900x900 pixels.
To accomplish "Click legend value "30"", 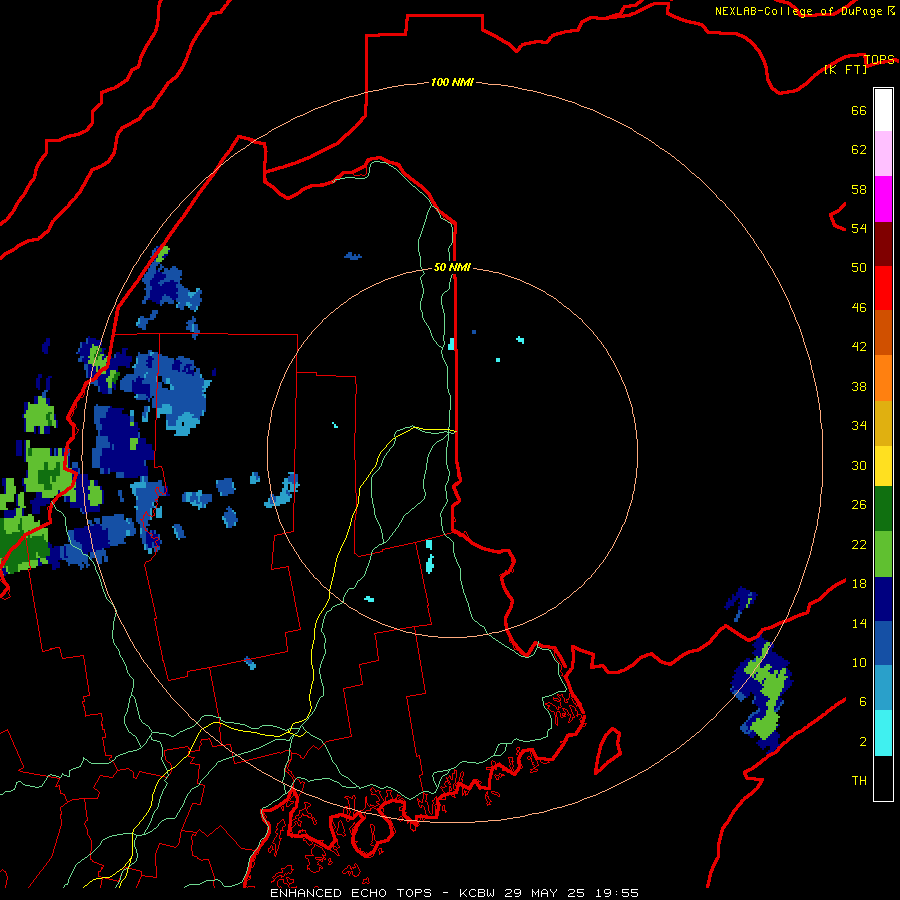I will [x=859, y=465].
